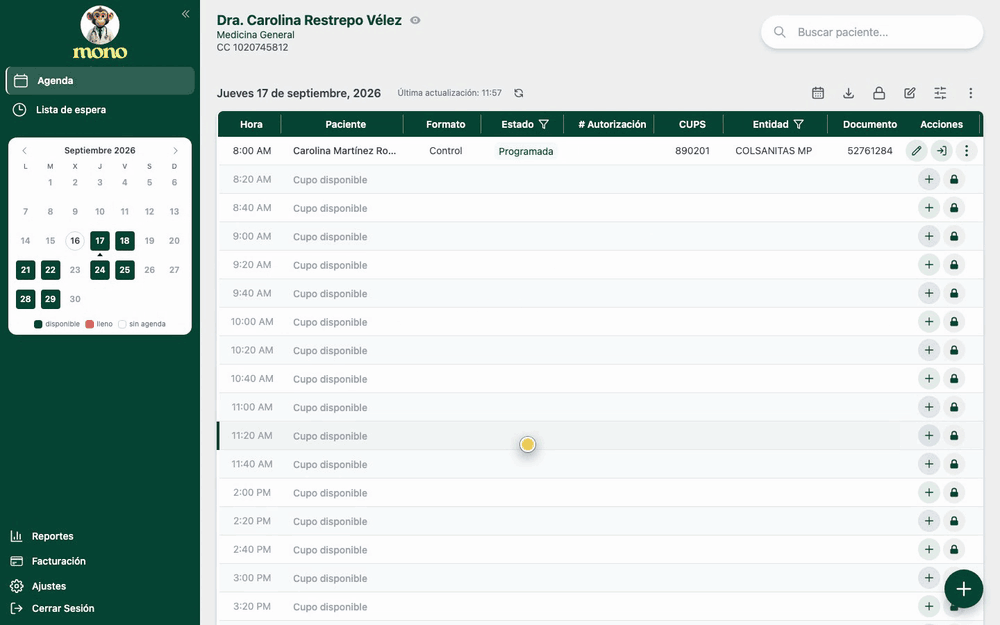Download the agenda with download icon

point(849,93)
